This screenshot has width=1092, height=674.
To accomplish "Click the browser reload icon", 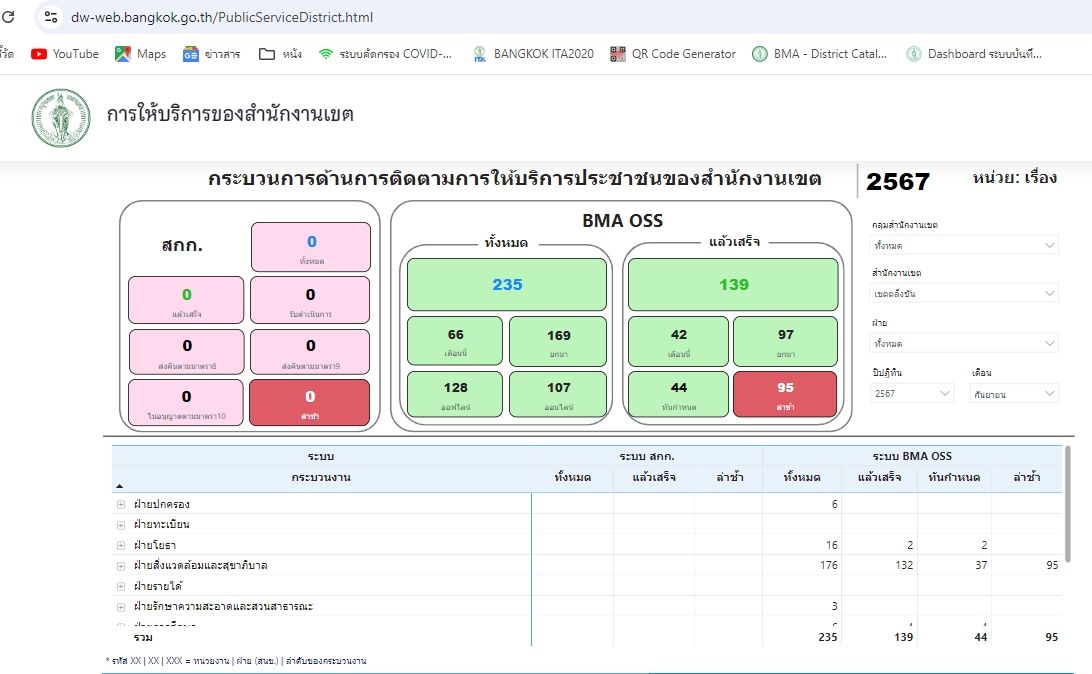I will [x=8, y=17].
